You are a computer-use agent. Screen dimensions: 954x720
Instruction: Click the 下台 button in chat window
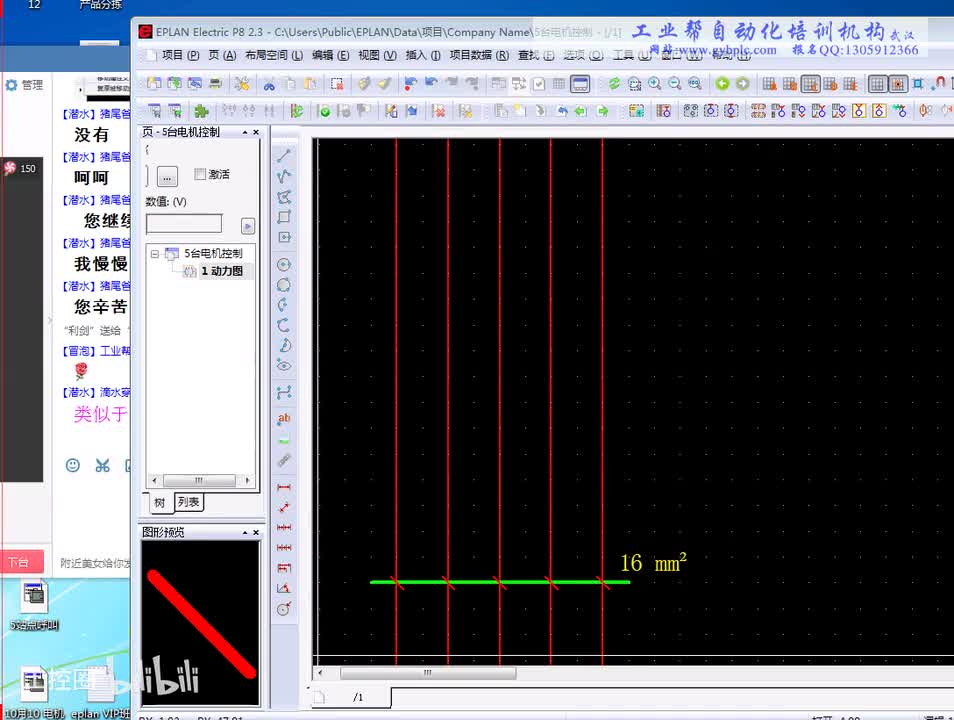(22, 562)
